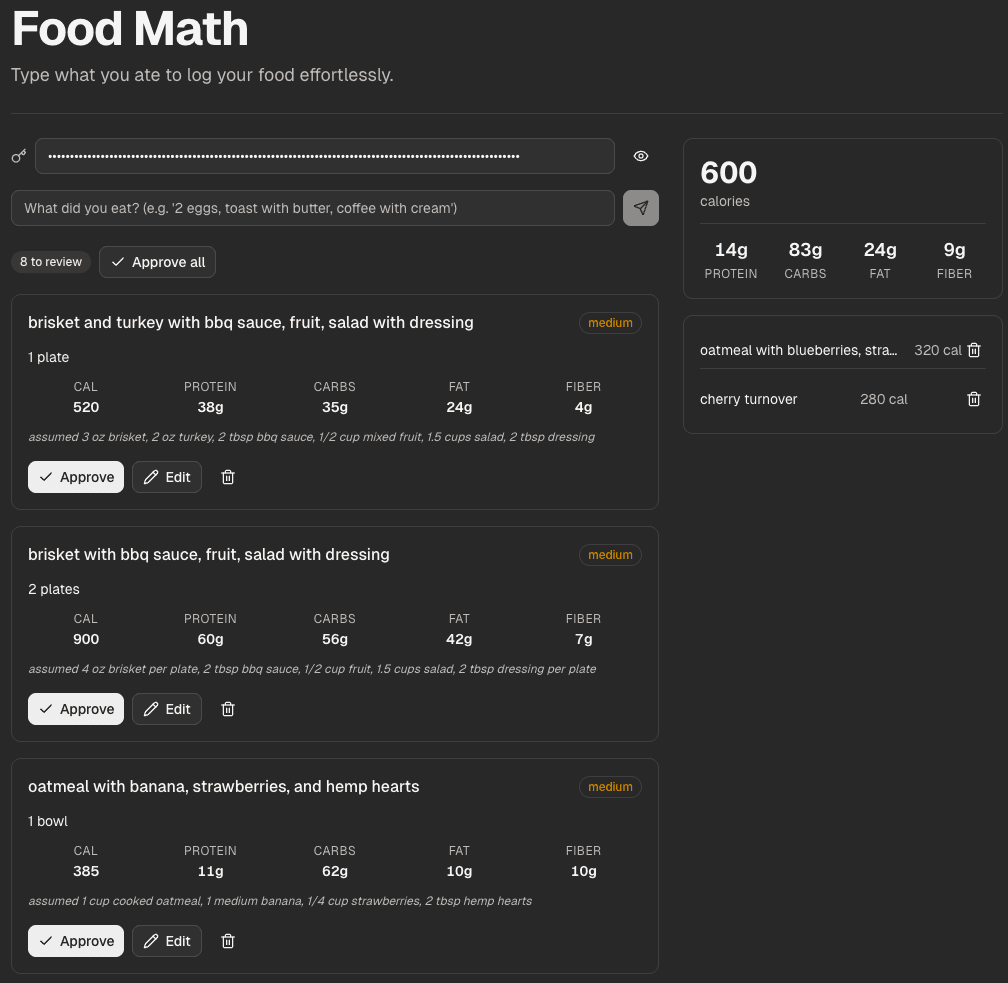
Task: Delete logged oatmeal with blueberries item
Action: point(974,350)
